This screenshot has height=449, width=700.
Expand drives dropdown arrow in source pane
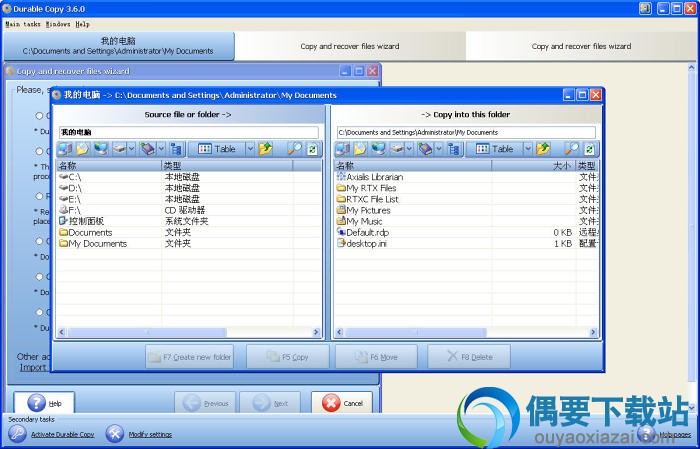132,149
